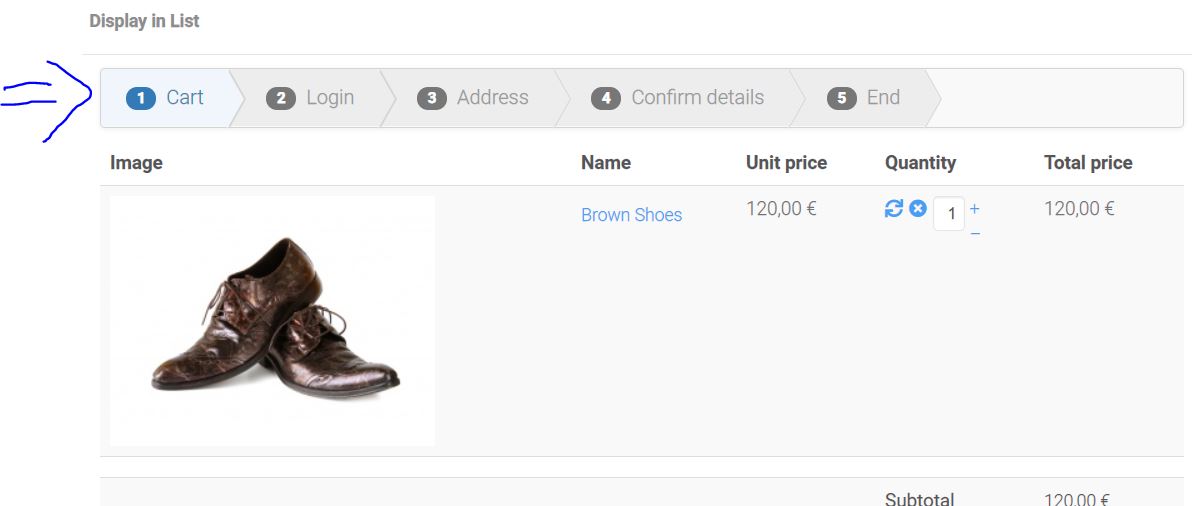
Task: Click the Name column header
Action: tap(606, 163)
